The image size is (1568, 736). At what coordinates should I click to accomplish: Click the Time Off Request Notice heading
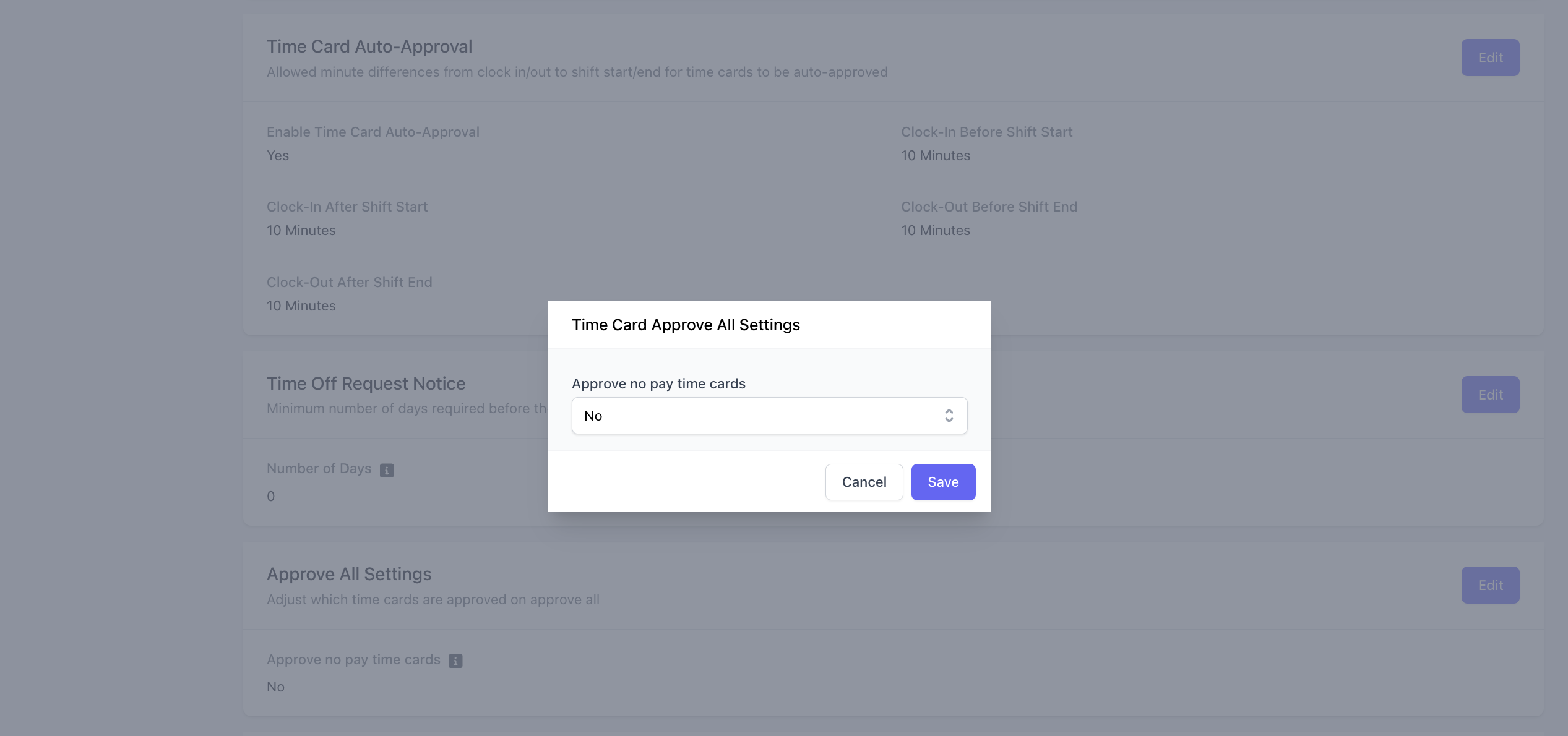coord(366,383)
